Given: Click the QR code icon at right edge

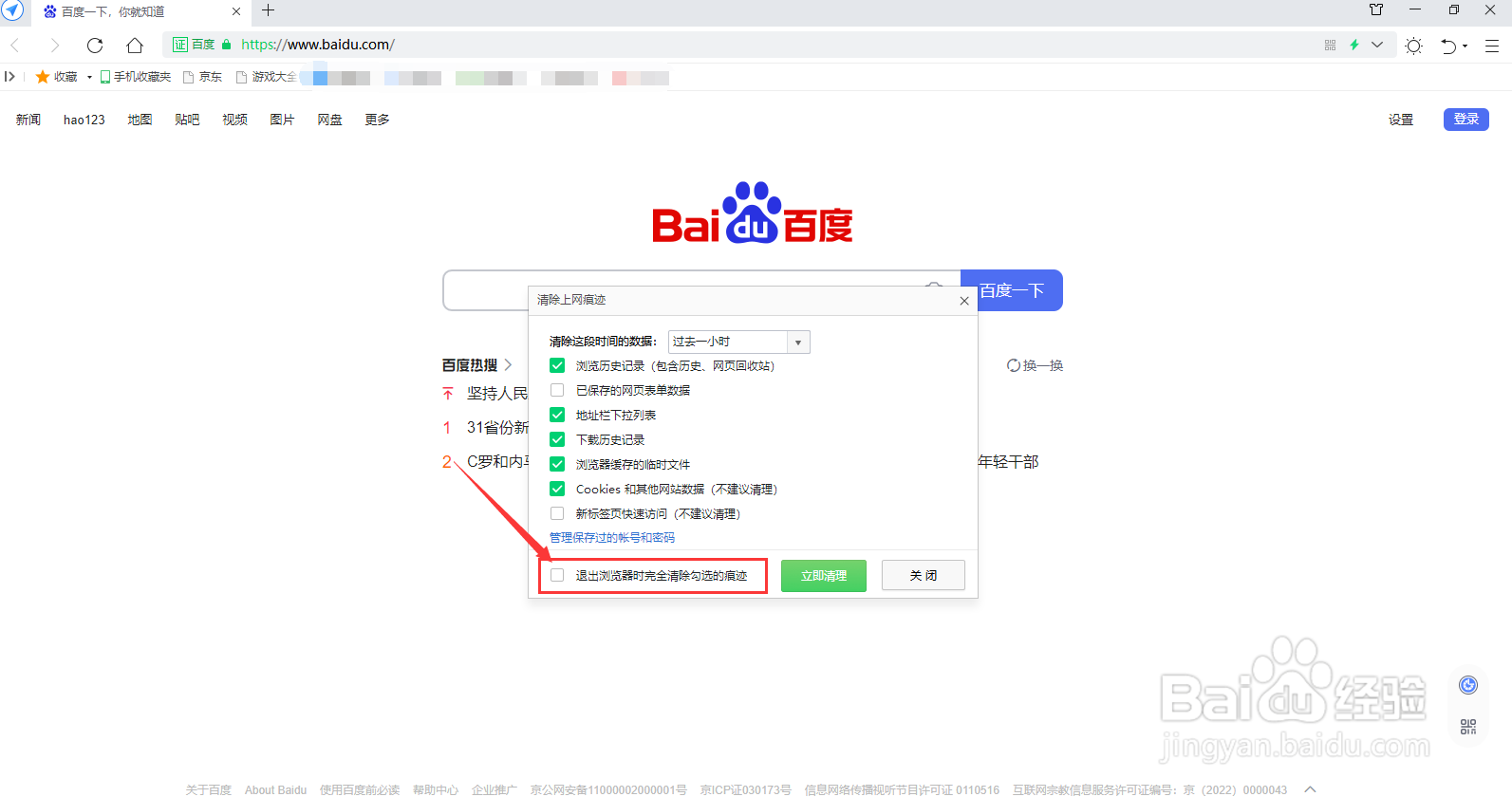Looking at the screenshot, I should pyautogui.click(x=1468, y=727).
